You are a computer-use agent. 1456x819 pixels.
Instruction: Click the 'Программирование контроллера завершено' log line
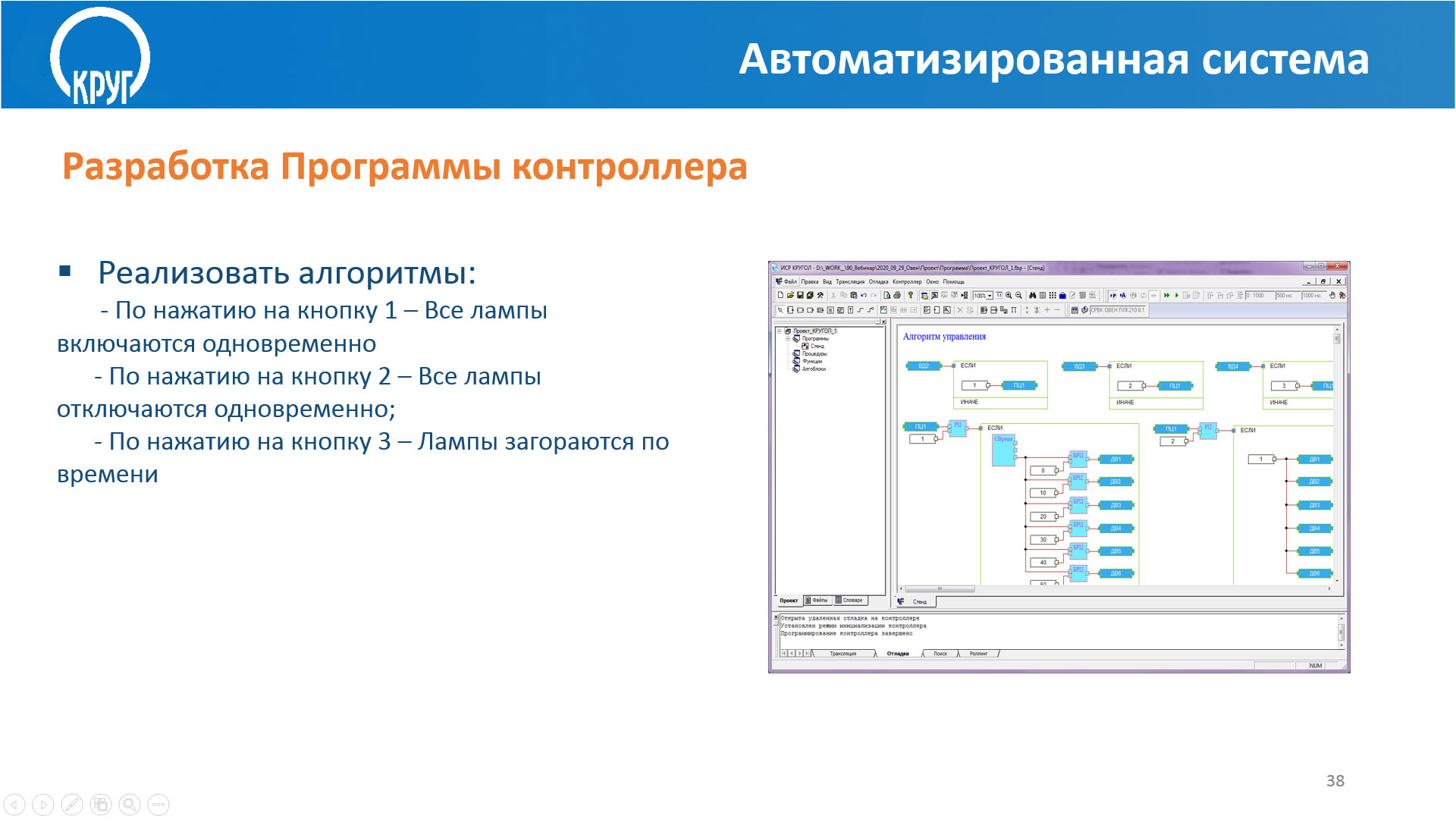[846, 634]
